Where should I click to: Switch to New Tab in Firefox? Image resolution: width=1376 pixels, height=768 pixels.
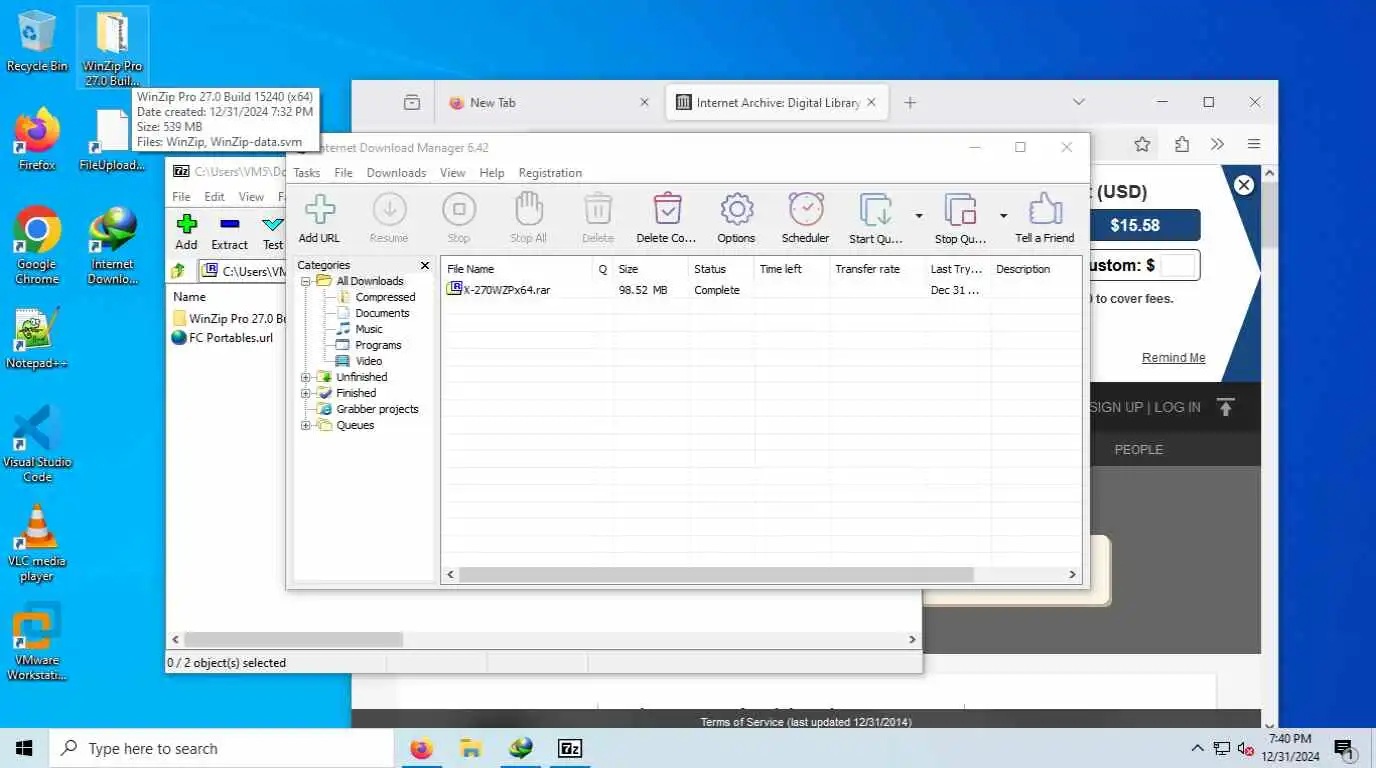pos(548,102)
